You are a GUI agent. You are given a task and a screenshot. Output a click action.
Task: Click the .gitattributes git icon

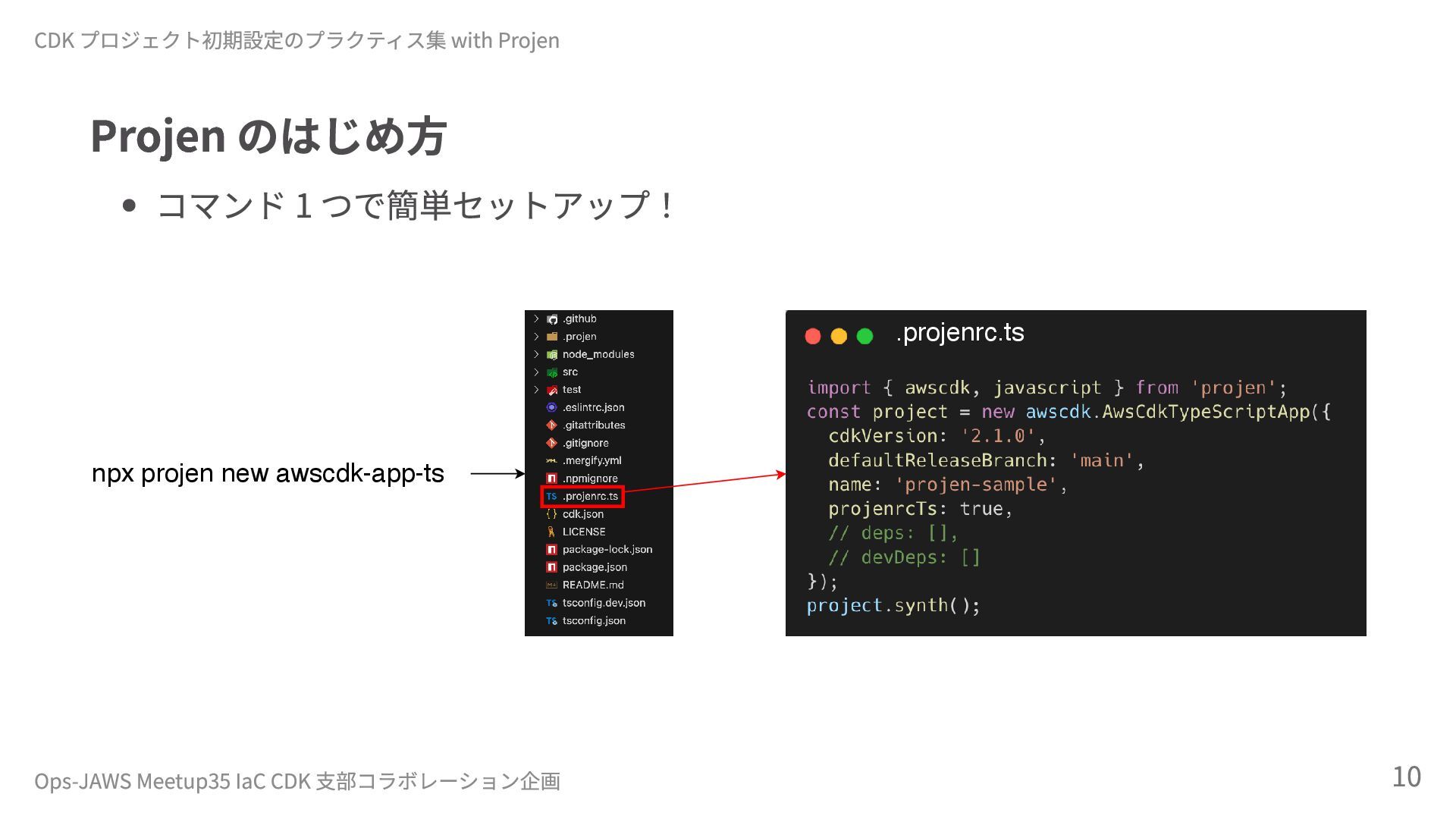click(x=552, y=425)
